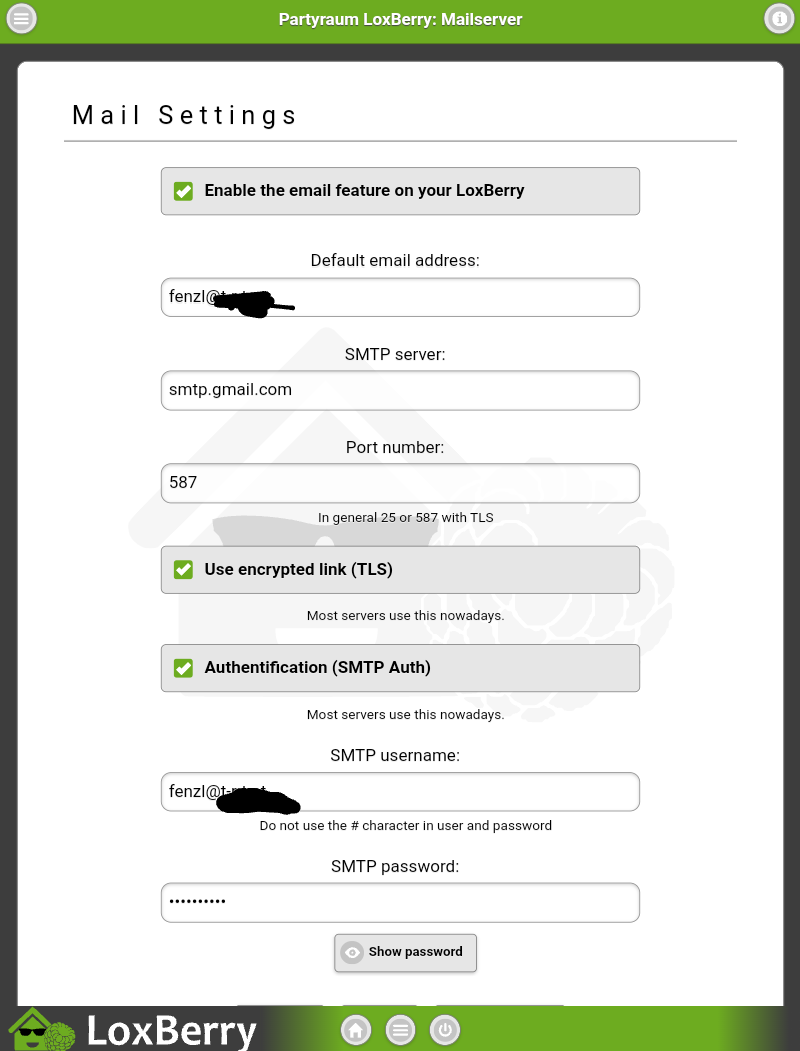
Task: Toggle the Enable email feature checkbox
Action: coord(184,191)
